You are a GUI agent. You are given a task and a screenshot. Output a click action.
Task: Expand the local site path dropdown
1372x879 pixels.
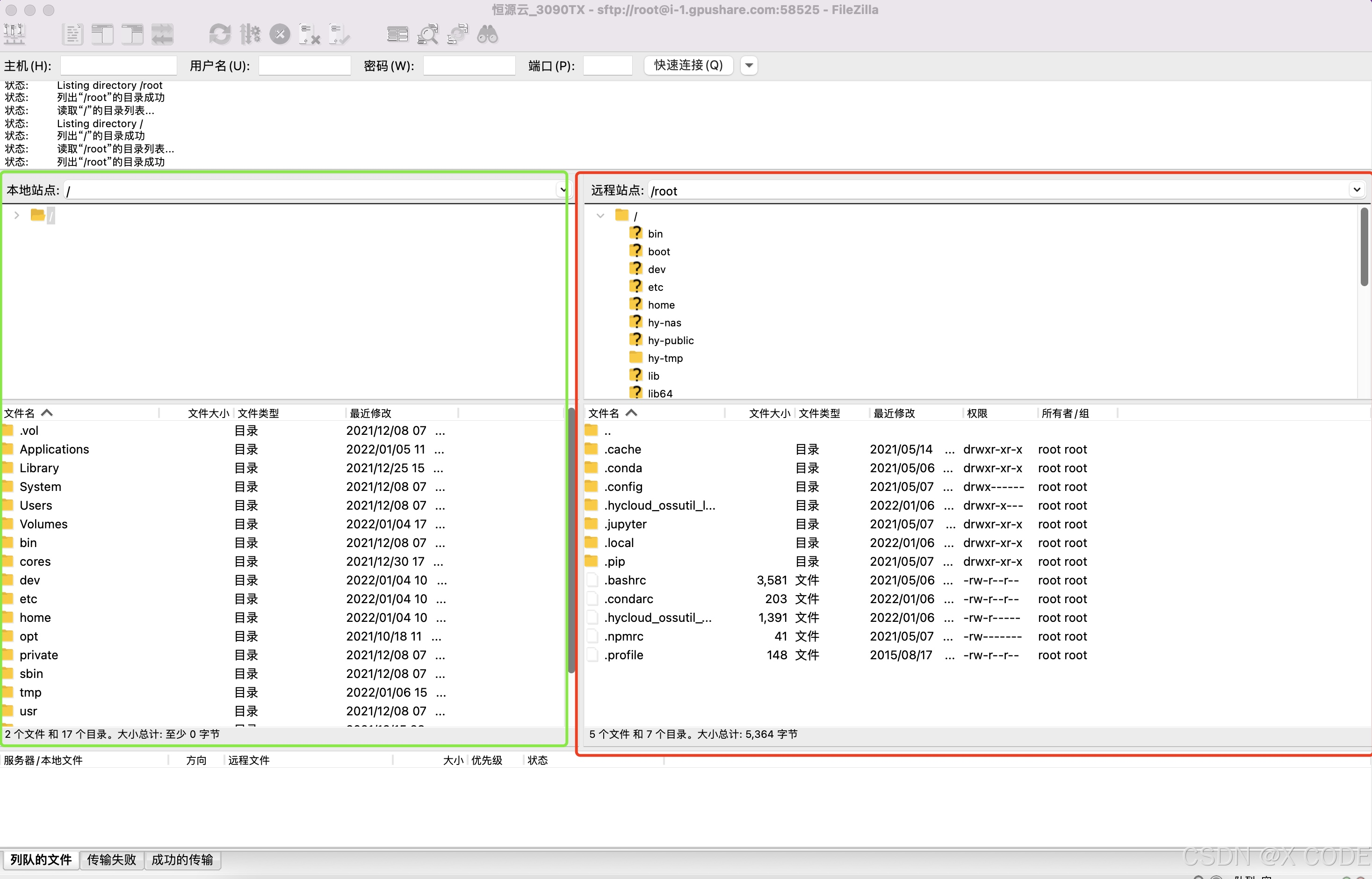(563, 189)
